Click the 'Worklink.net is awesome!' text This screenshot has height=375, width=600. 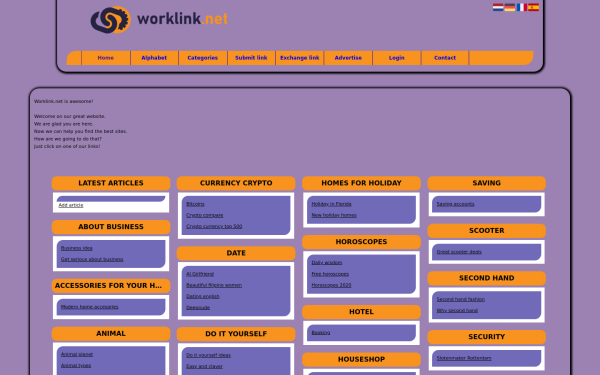click(x=64, y=101)
